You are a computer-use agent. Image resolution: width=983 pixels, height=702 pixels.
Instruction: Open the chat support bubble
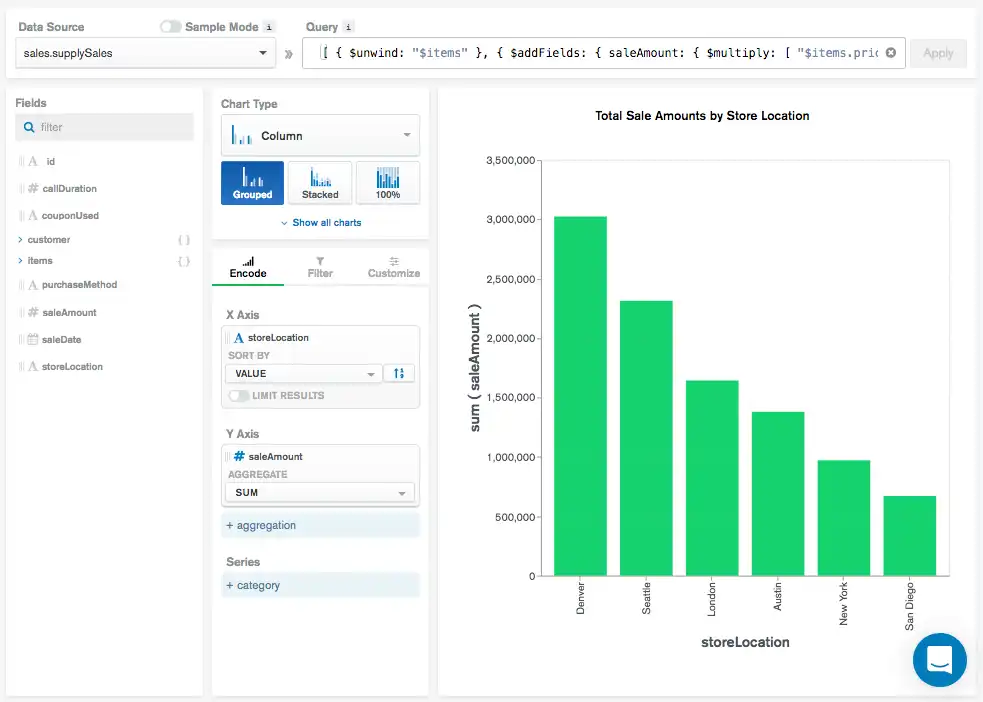pyautogui.click(x=939, y=660)
